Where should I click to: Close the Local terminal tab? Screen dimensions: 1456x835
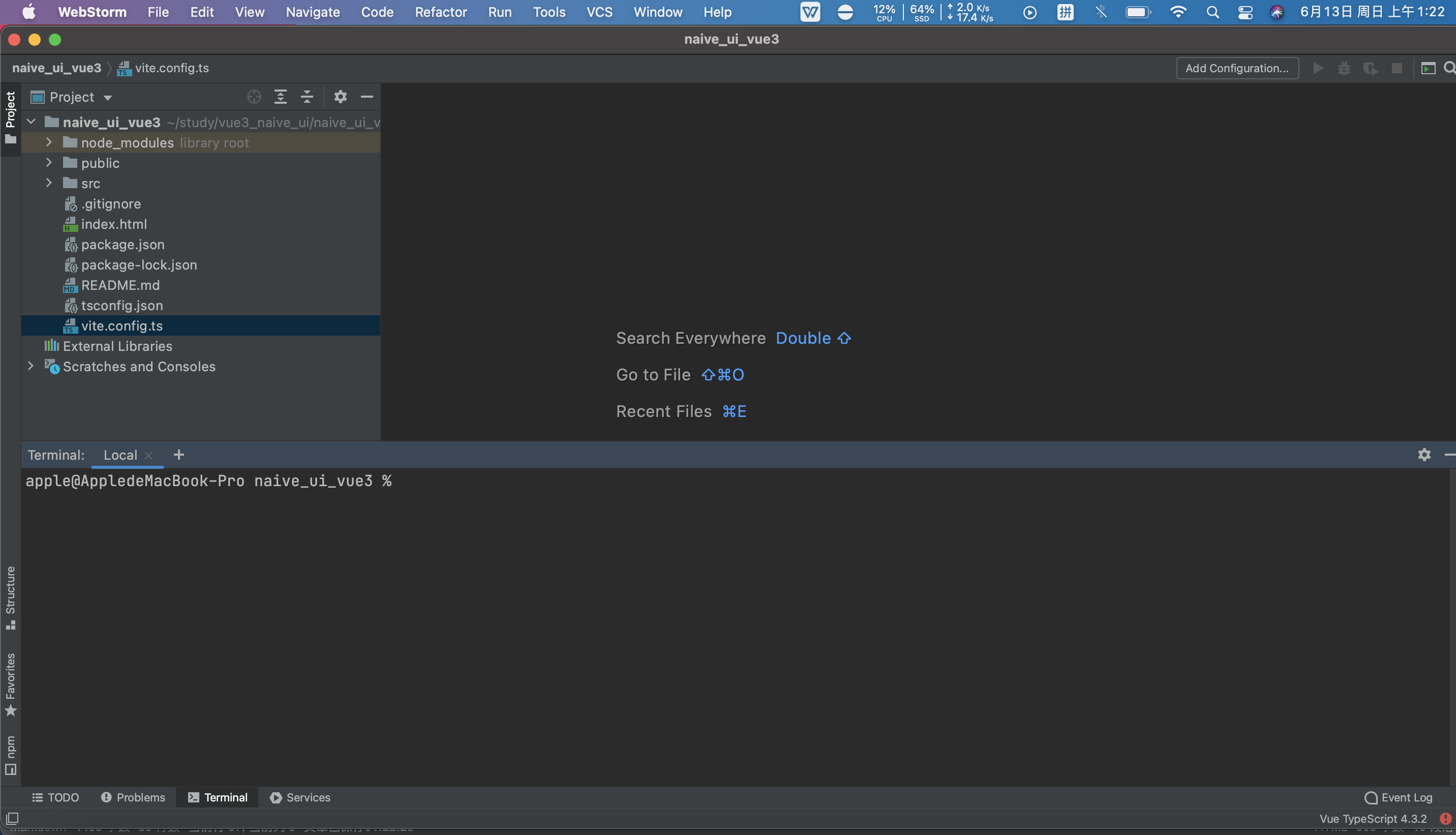point(148,455)
